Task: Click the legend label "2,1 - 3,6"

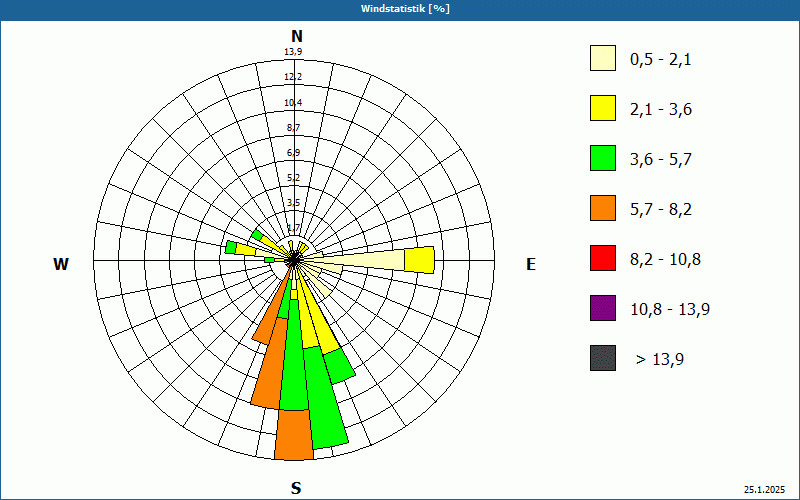Action: [661, 110]
